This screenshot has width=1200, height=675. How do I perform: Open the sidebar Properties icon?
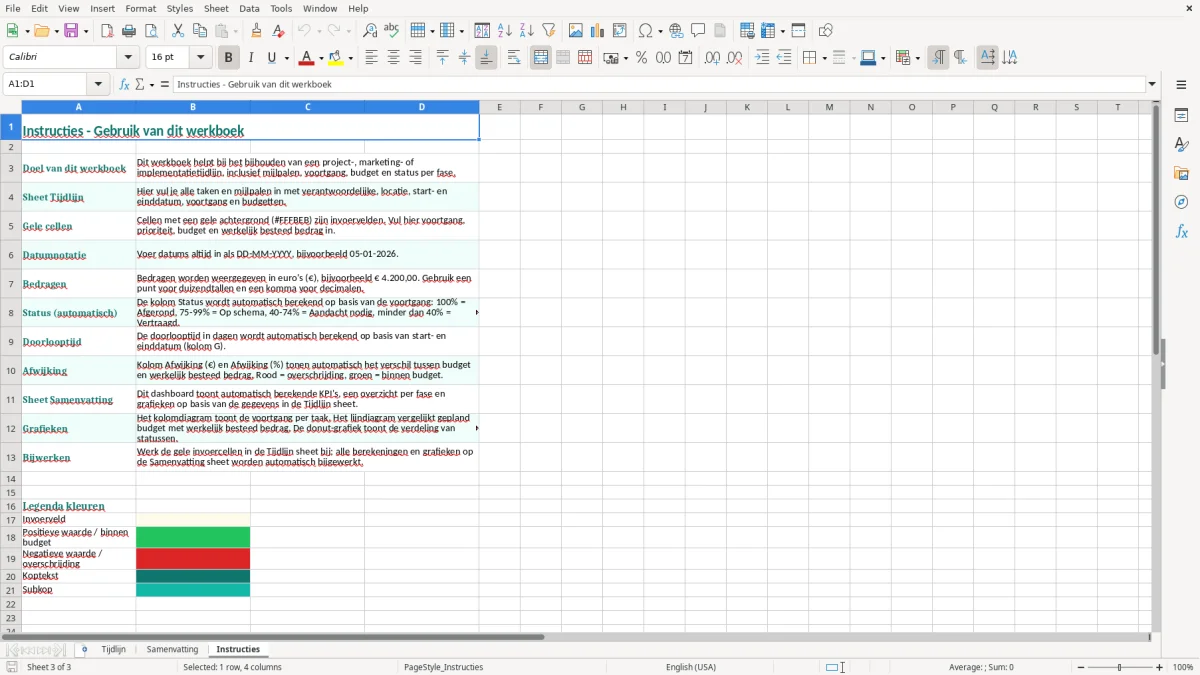(x=1181, y=115)
